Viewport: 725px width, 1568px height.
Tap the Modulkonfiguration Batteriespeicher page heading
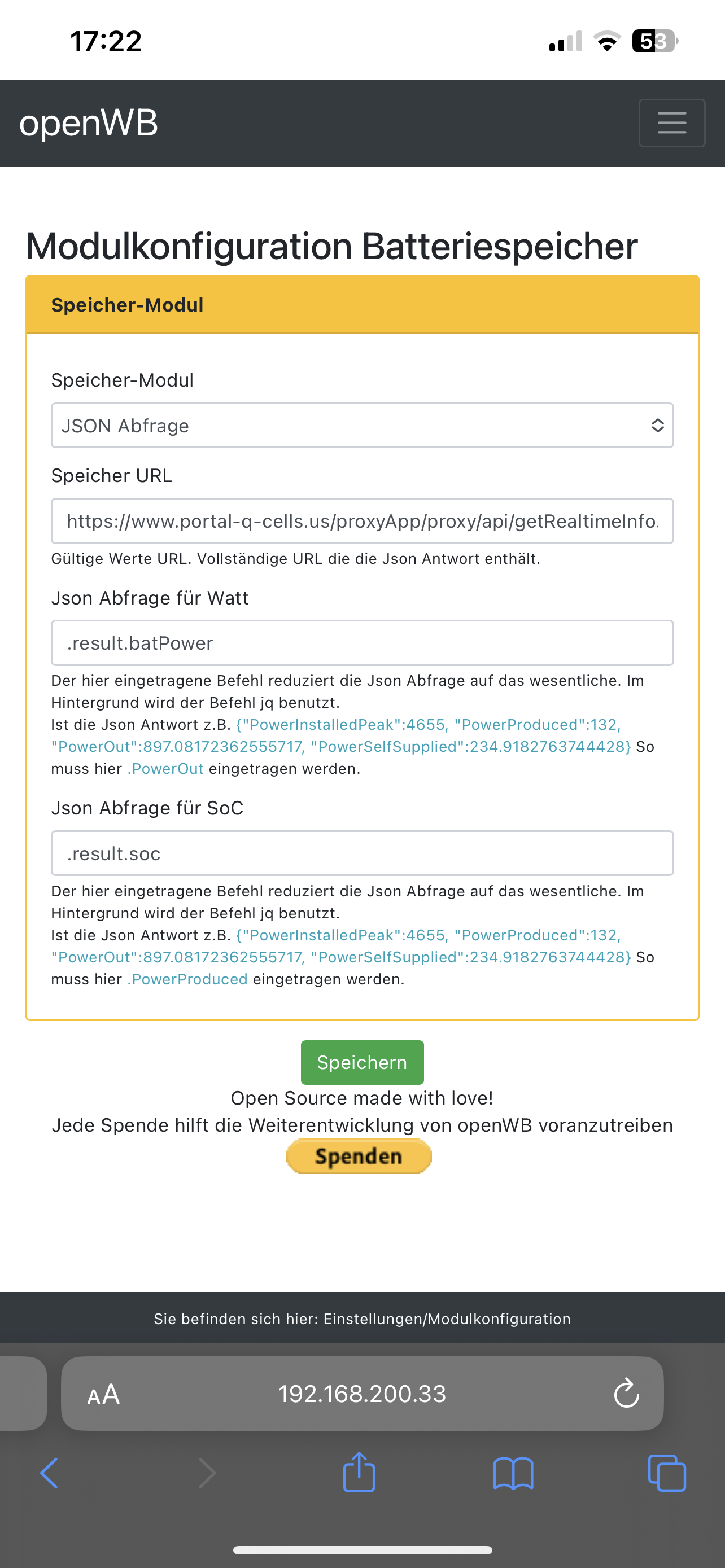(x=332, y=247)
